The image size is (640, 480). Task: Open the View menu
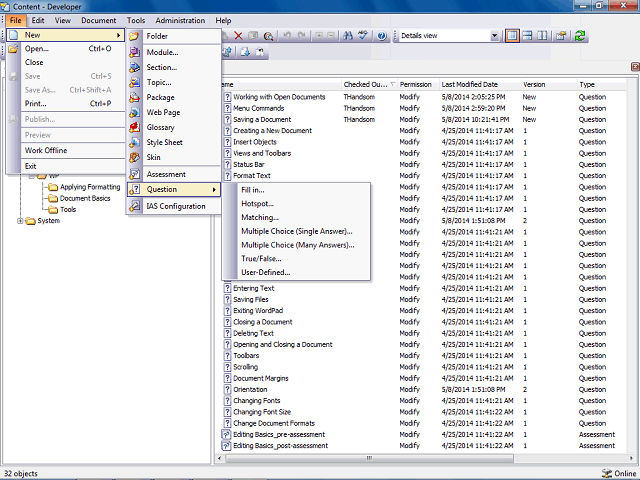(63, 20)
